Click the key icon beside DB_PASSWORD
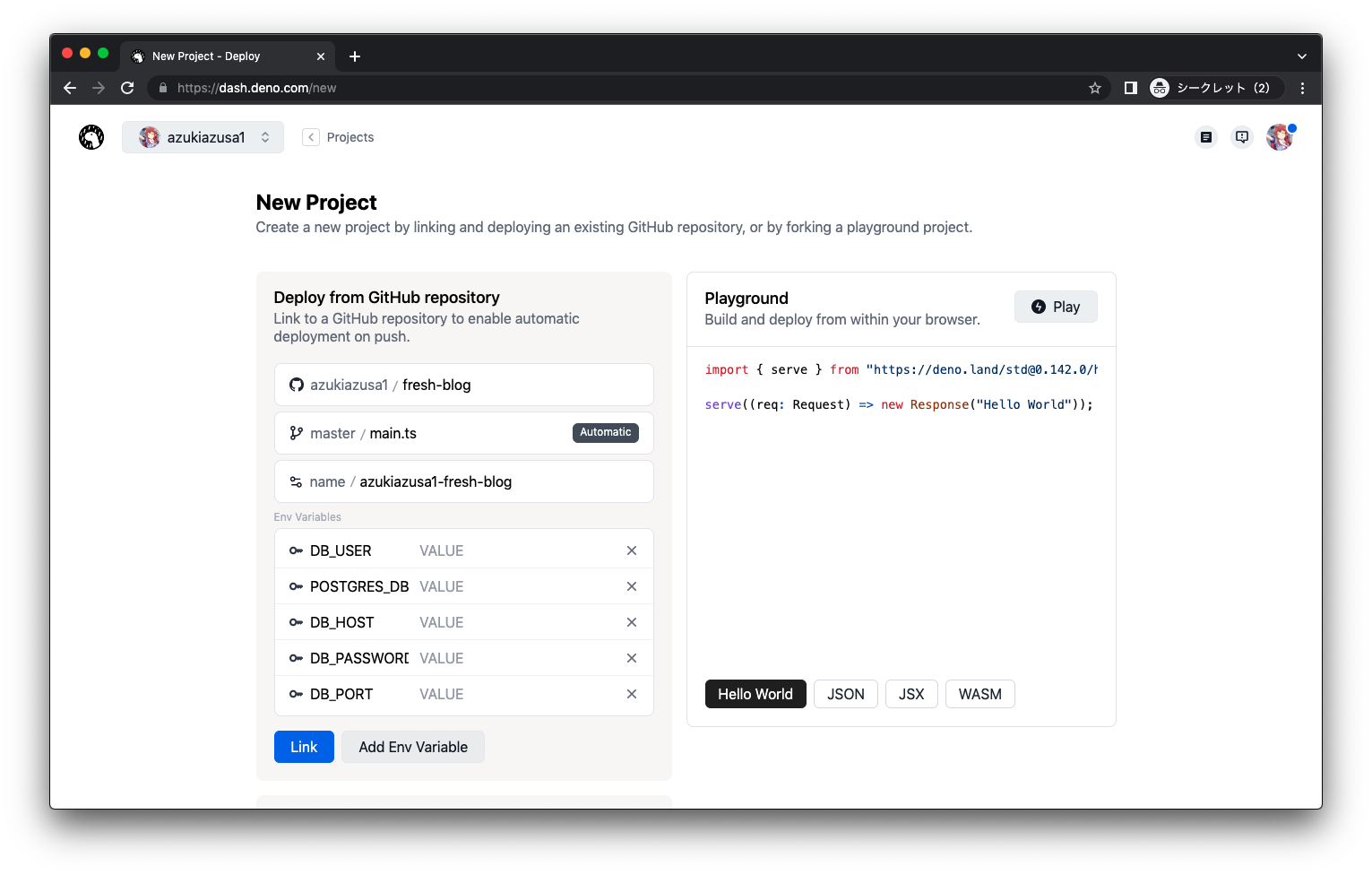Screen dimensions: 1372x875 coord(296,658)
